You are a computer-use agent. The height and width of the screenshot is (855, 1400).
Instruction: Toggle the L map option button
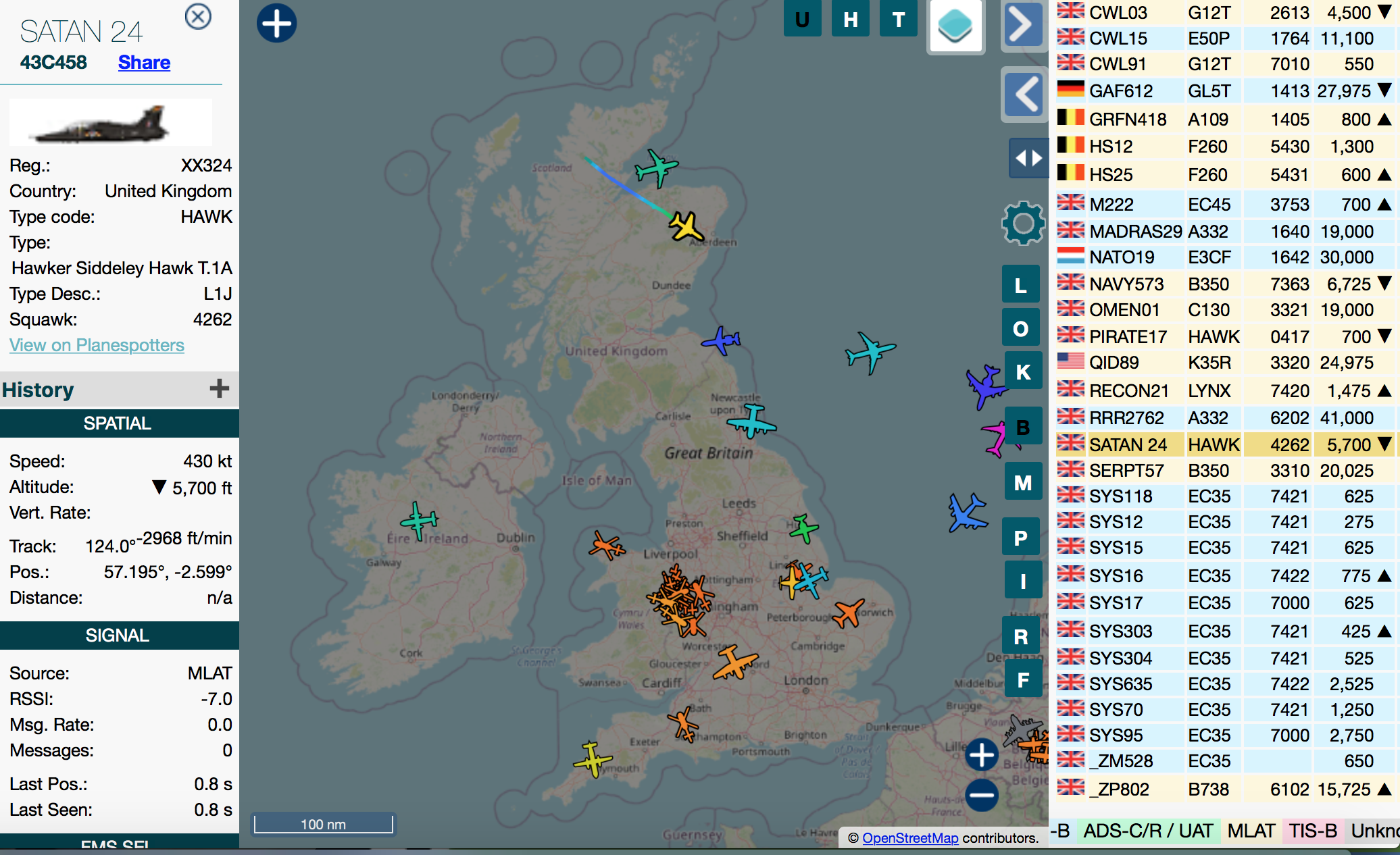point(1021,285)
